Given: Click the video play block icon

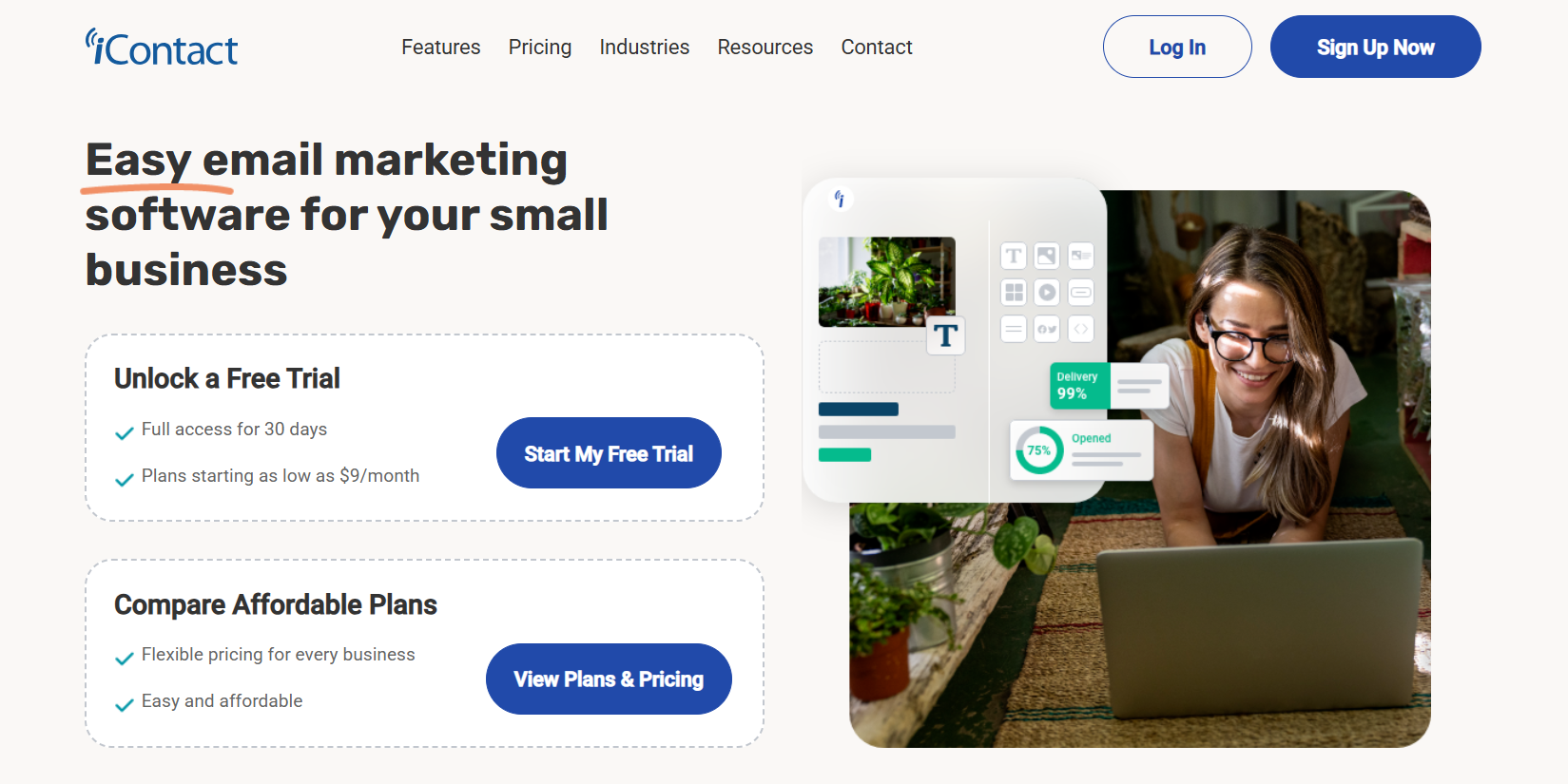Looking at the screenshot, I should click(1047, 293).
